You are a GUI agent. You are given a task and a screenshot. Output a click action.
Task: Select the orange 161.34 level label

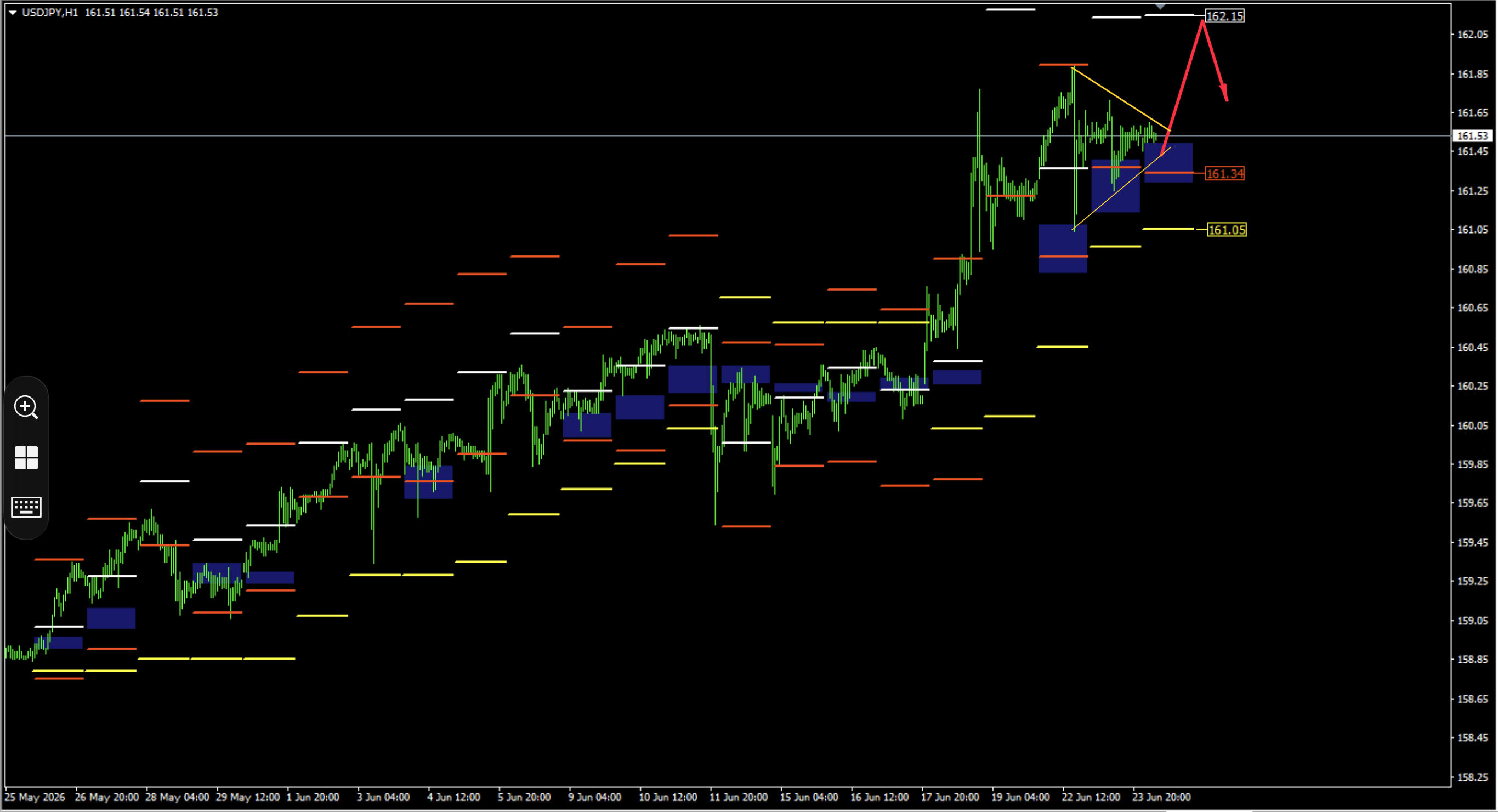[x=1224, y=173]
